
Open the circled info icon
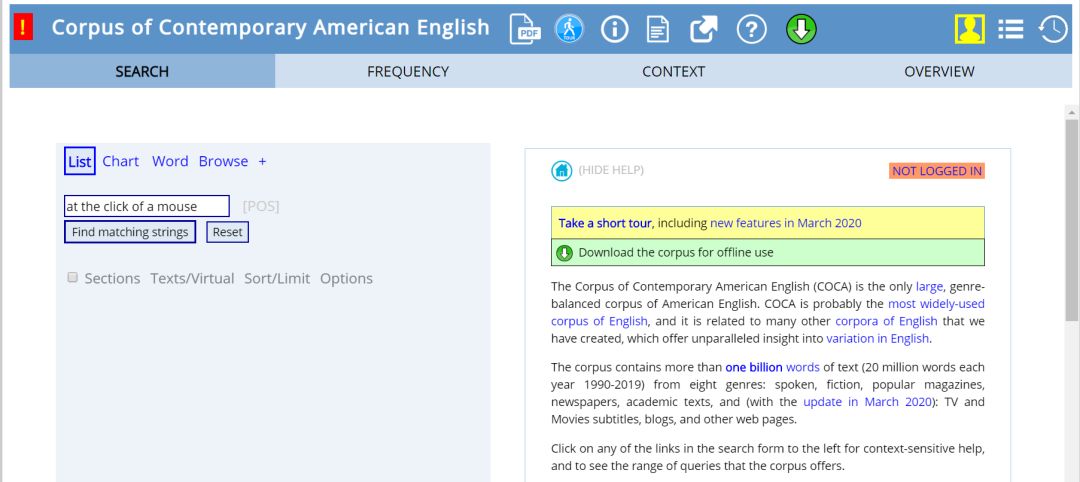(x=614, y=29)
